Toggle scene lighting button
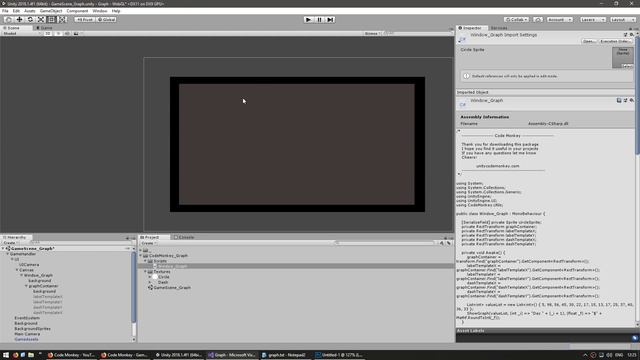Screen dimensions: 640x360 pyautogui.click(x=58, y=33)
